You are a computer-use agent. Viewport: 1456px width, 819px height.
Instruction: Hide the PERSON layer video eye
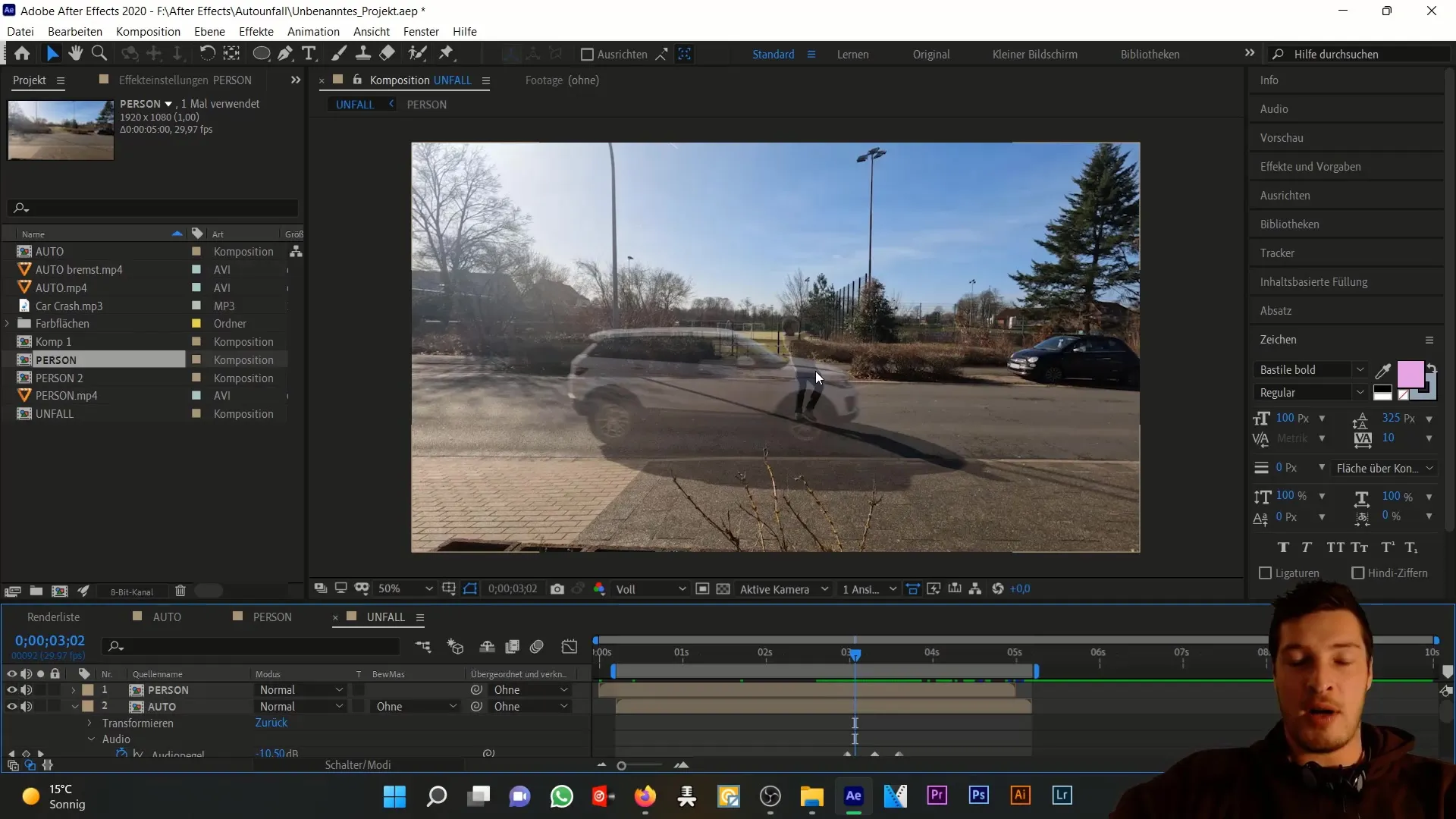pos(11,690)
